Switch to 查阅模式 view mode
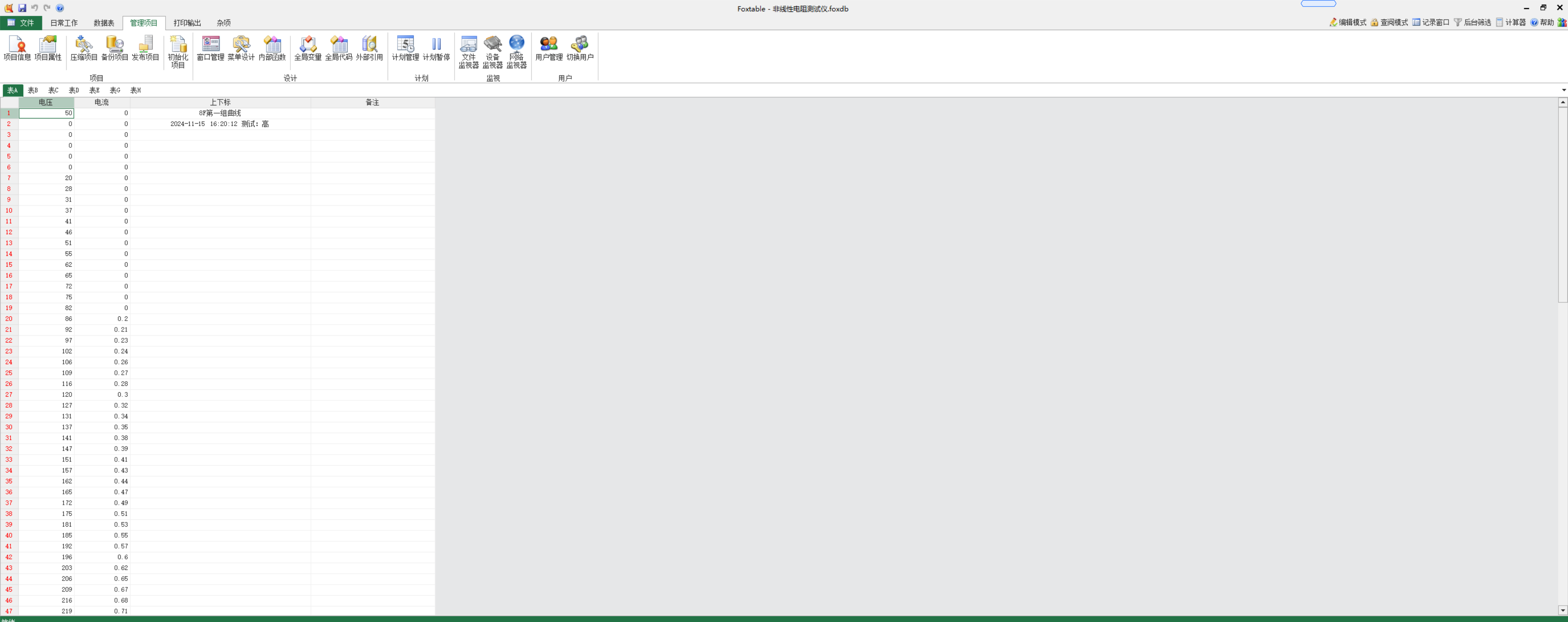1568x622 pixels. pyautogui.click(x=1389, y=22)
